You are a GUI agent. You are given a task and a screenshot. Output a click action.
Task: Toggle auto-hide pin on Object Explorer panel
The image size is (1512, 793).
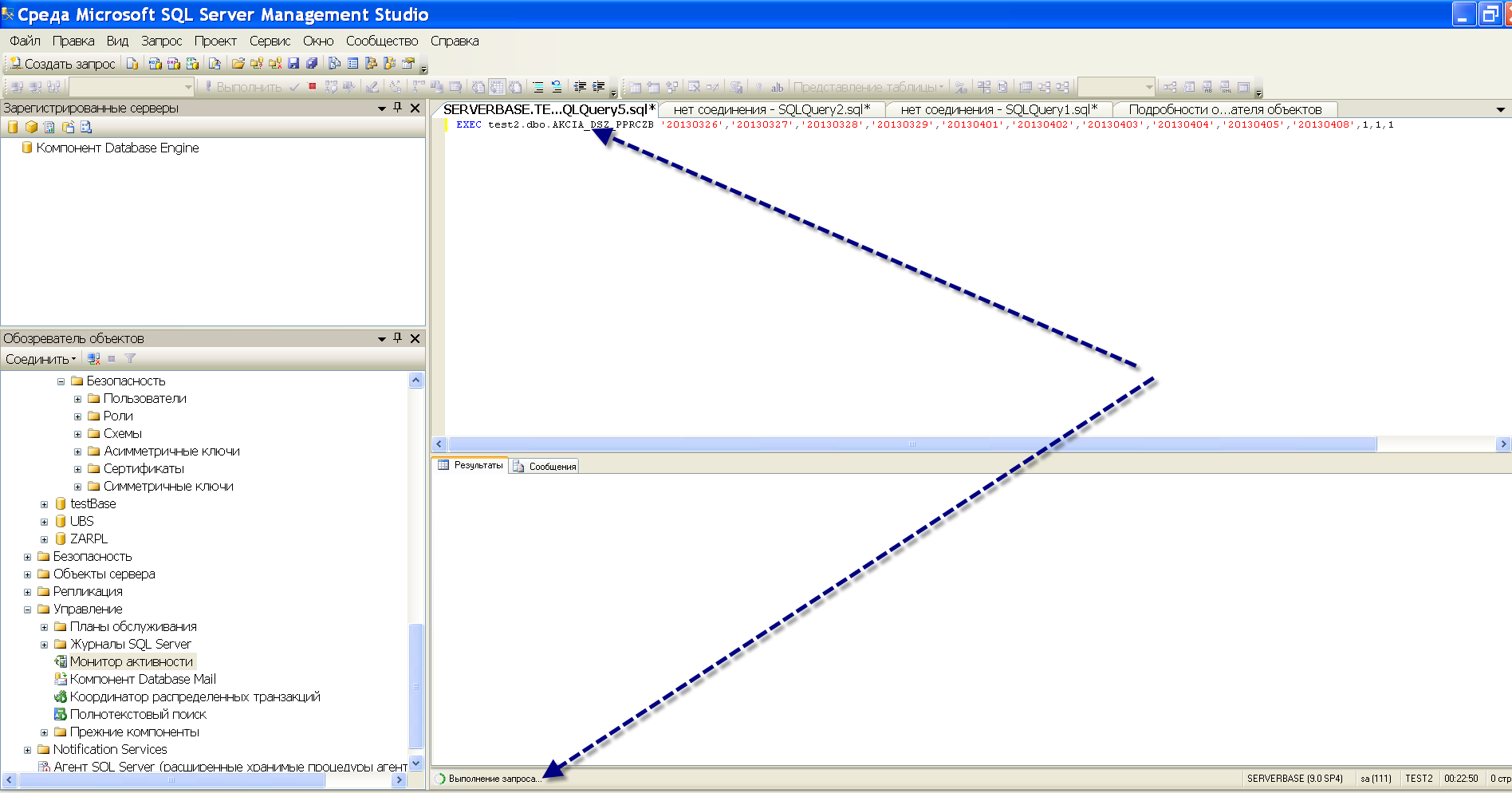(397, 338)
